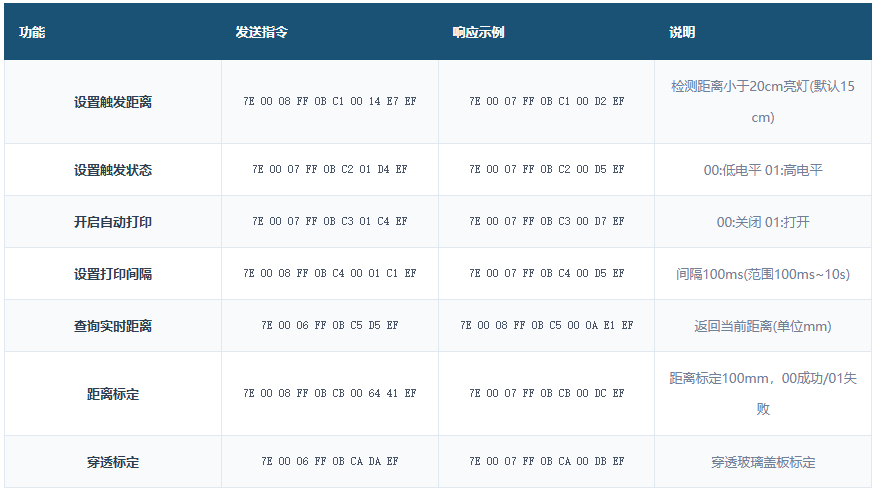Select the 设置触发状态 function cell

point(113,170)
